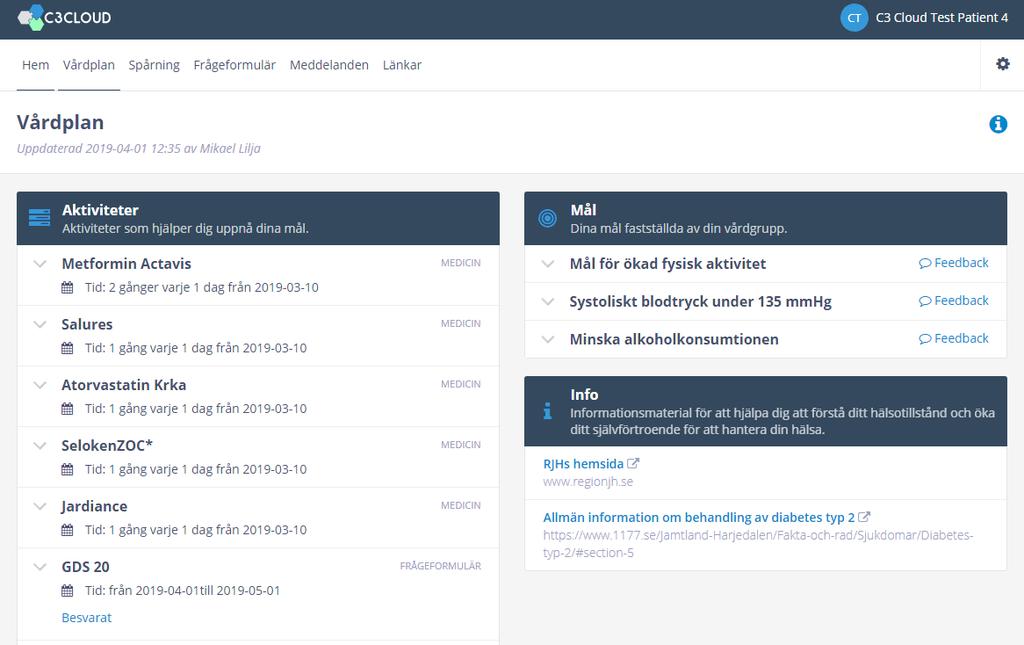Click MEDICIN tag on Metformin Actavis
Viewport: 1024px width, 645px height.
click(x=460, y=262)
